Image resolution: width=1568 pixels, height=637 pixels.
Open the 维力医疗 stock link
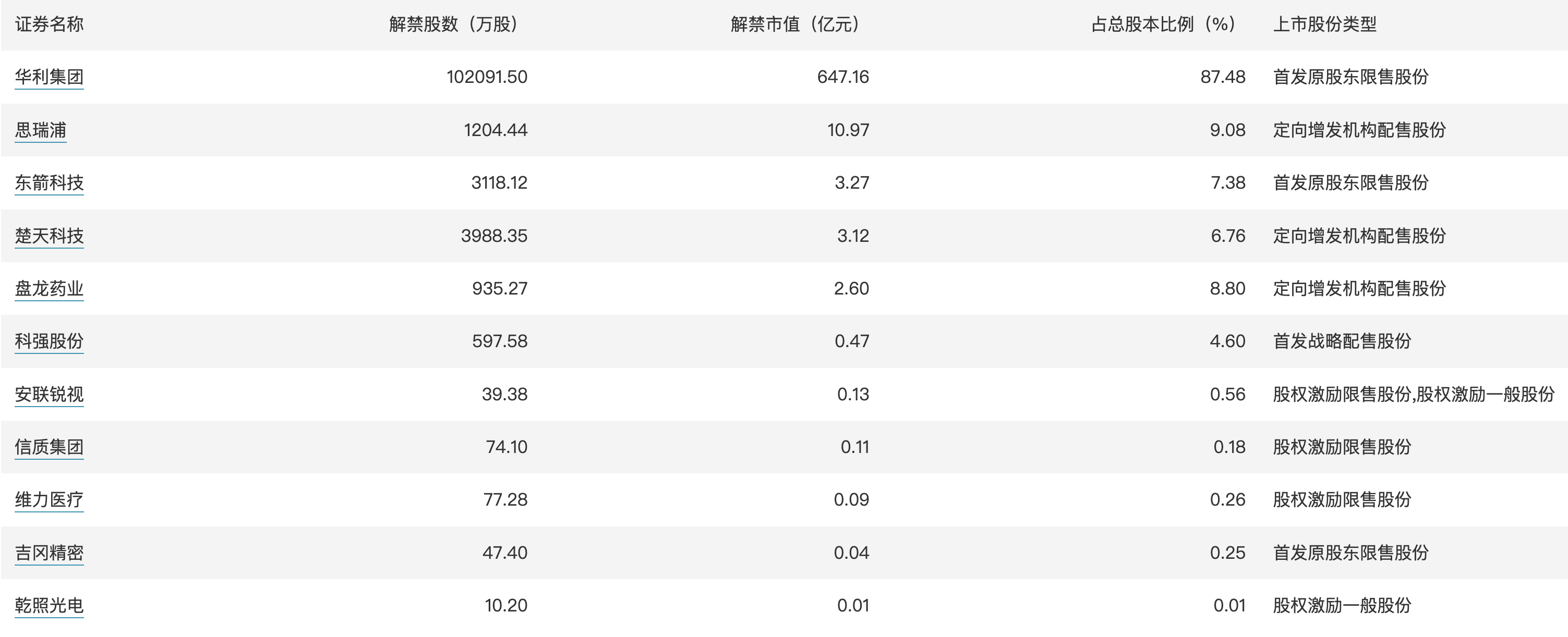pyautogui.click(x=50, y=499)
